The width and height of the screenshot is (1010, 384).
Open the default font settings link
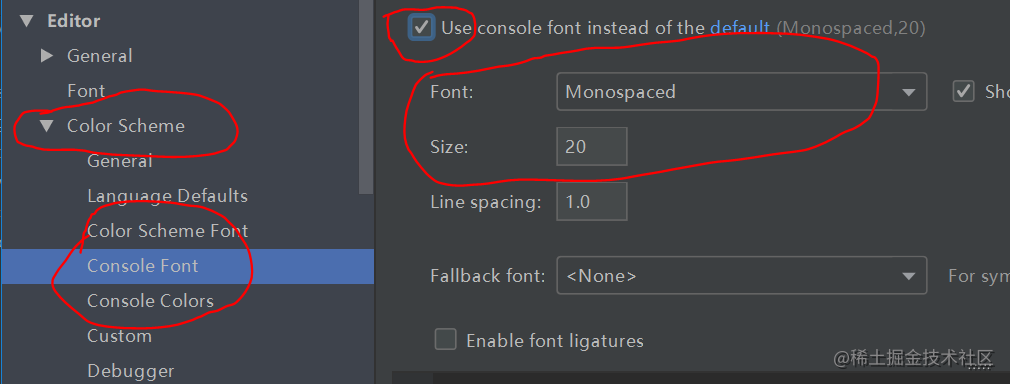pyautogui.click(x=739, y=28)
